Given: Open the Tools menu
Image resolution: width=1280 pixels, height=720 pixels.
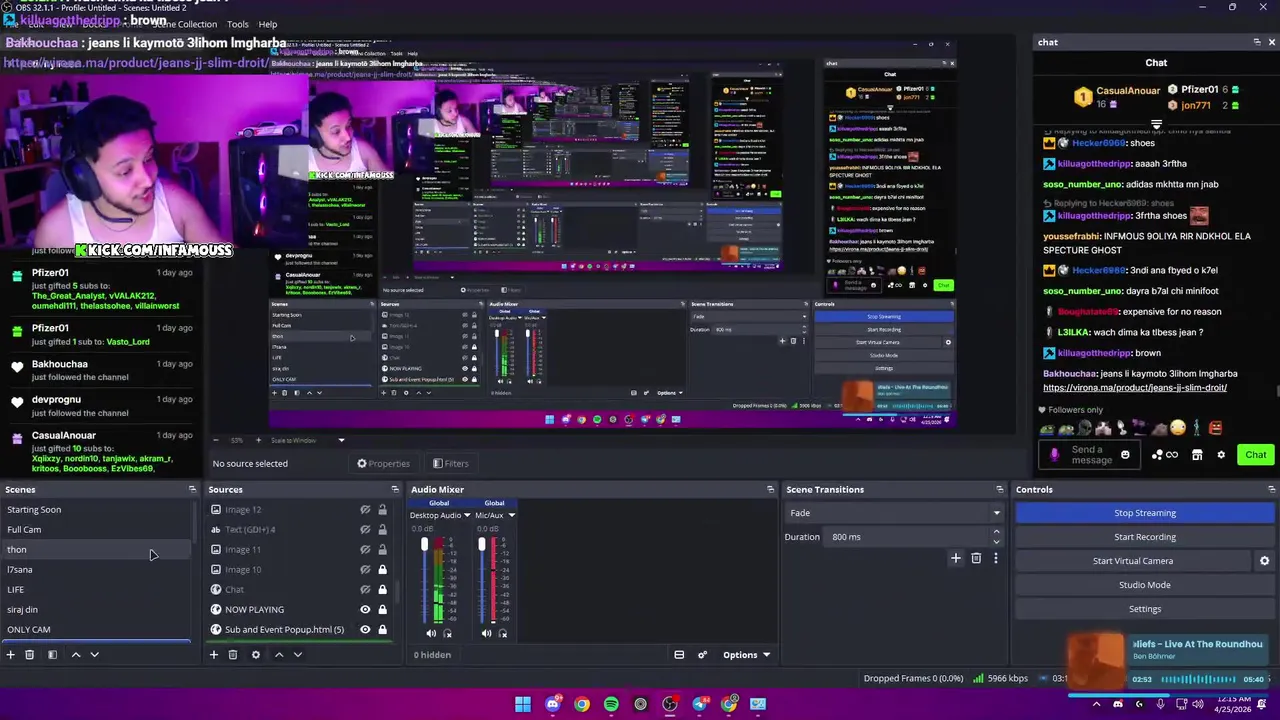Looking at the screenshot, I should (238, 24).
